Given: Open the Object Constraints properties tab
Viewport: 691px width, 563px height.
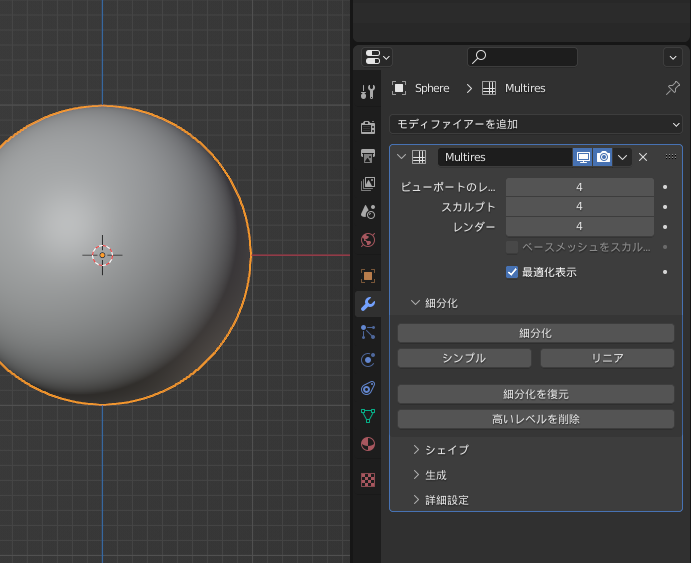Looking at the screenshot, I should (368, 388).
